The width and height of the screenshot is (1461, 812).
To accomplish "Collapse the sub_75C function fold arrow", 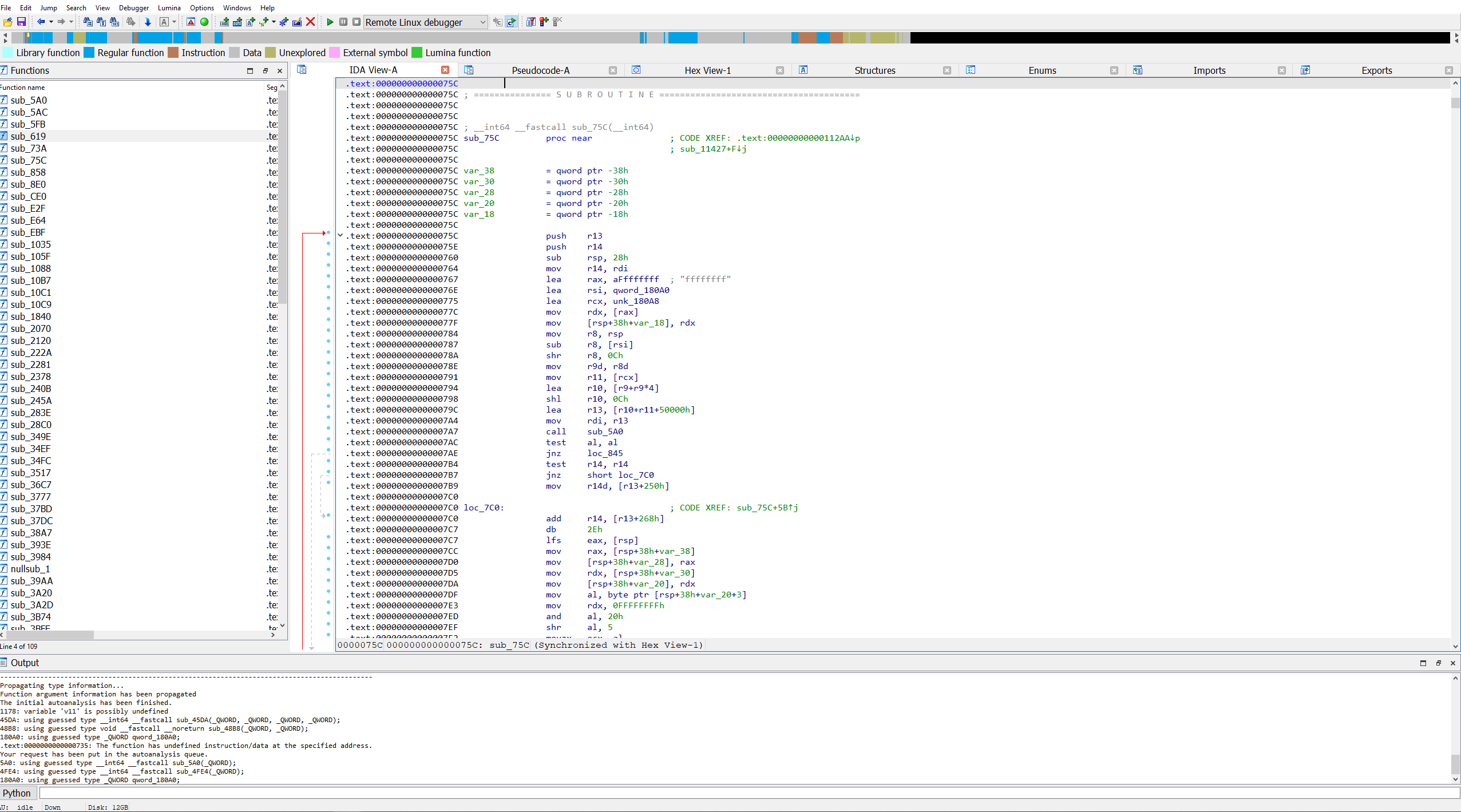I will (340, 235).
